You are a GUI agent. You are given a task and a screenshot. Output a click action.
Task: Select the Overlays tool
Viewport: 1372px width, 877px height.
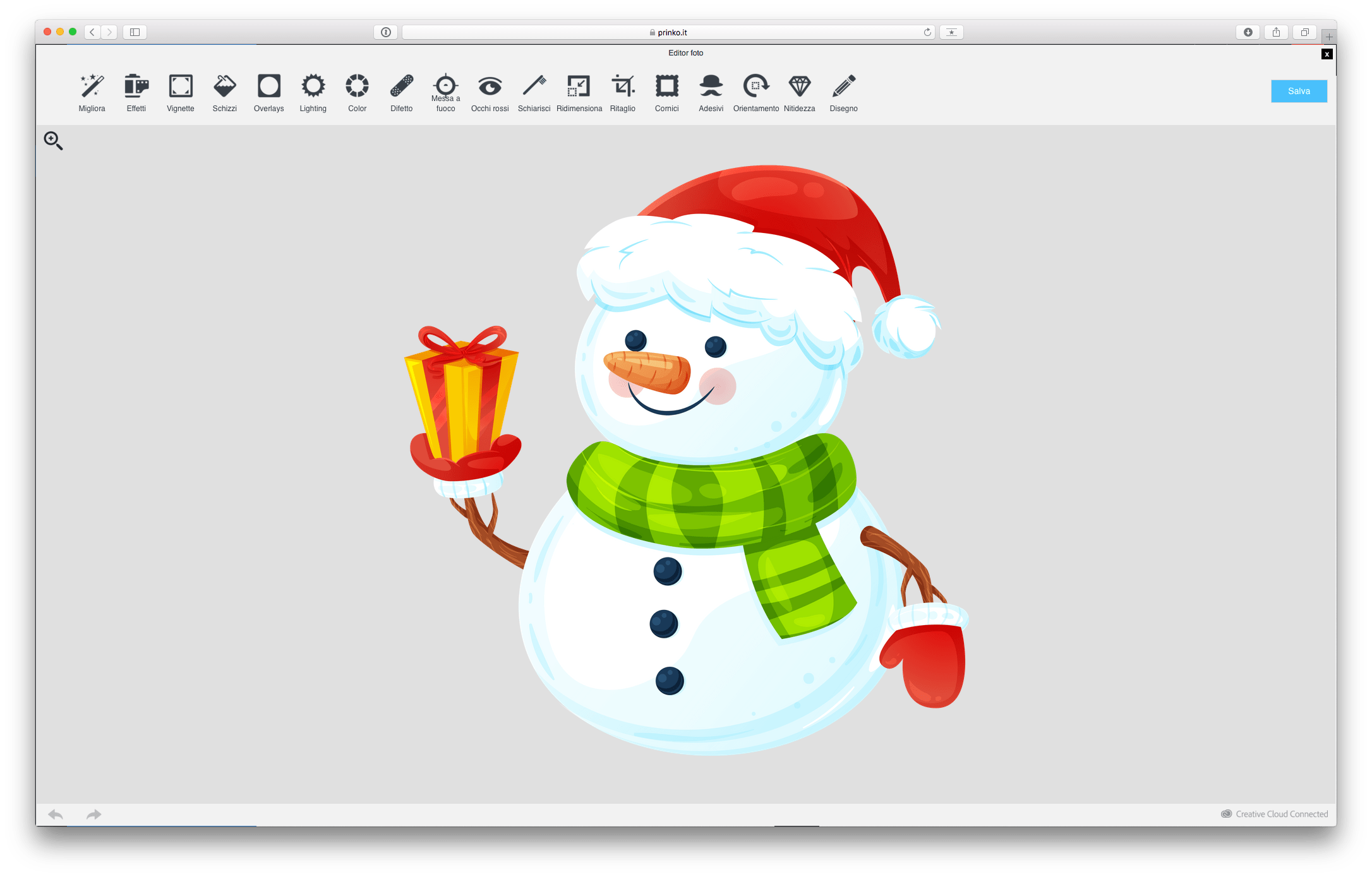point(268,93)
